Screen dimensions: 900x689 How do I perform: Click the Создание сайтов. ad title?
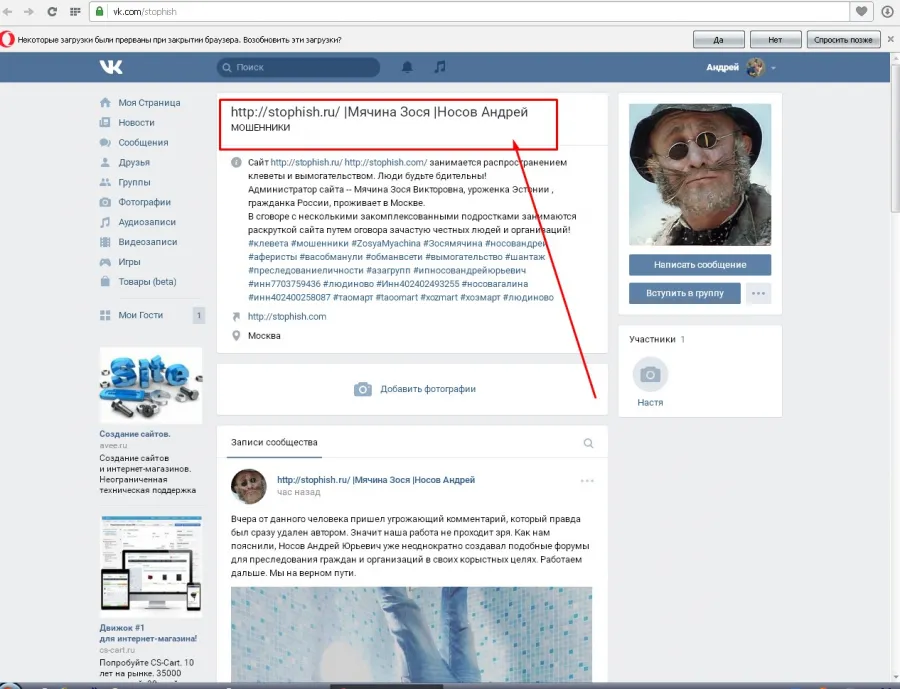coord(135,434)
